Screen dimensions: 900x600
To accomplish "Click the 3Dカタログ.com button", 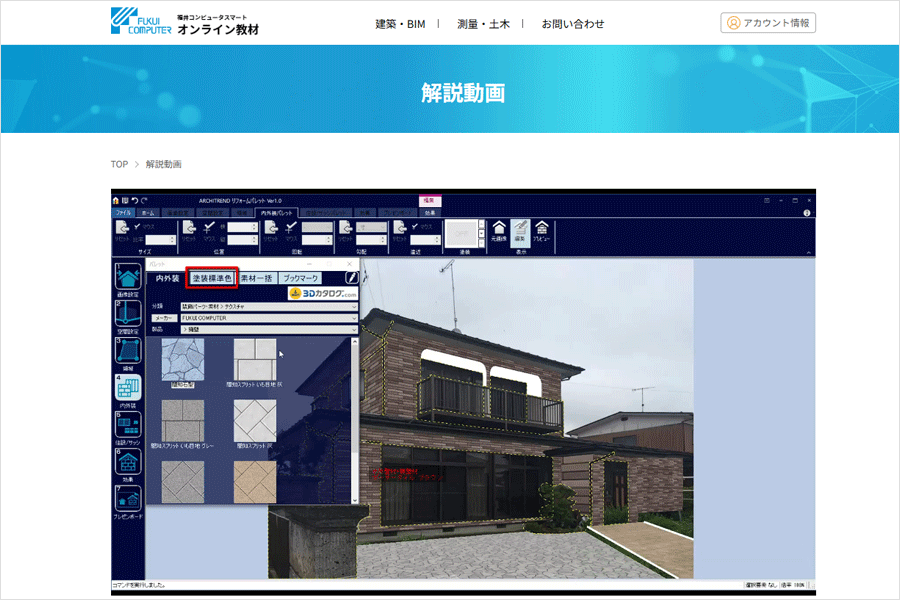I will click(x=321, y=293).
